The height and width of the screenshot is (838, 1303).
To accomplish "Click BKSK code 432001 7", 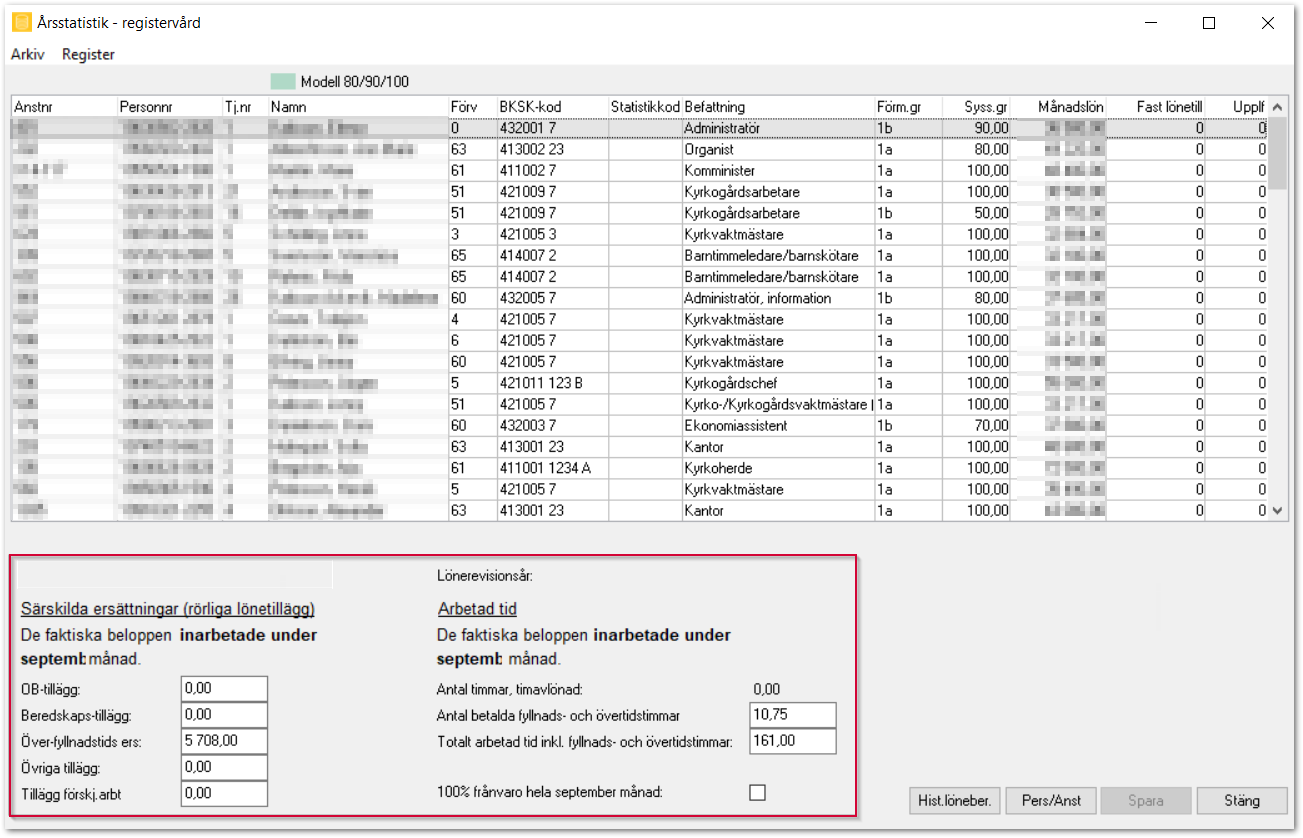I will (552, 129).
